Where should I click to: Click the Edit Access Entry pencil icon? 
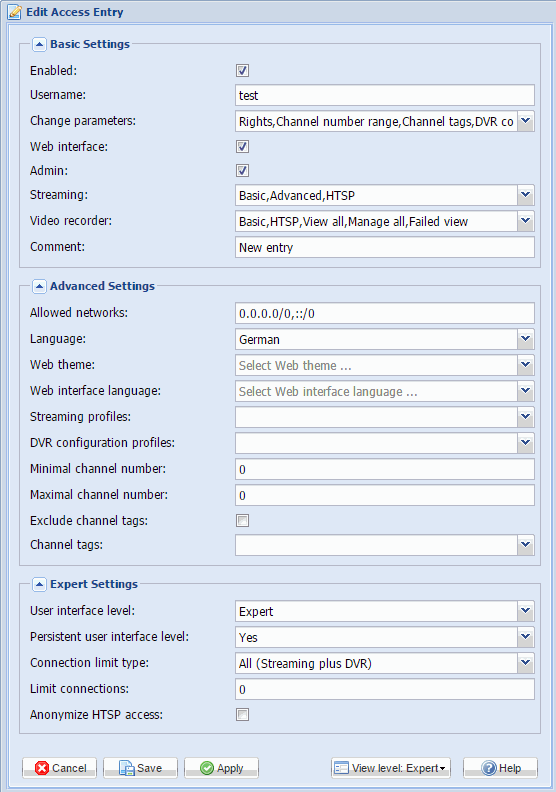(15, 12)
